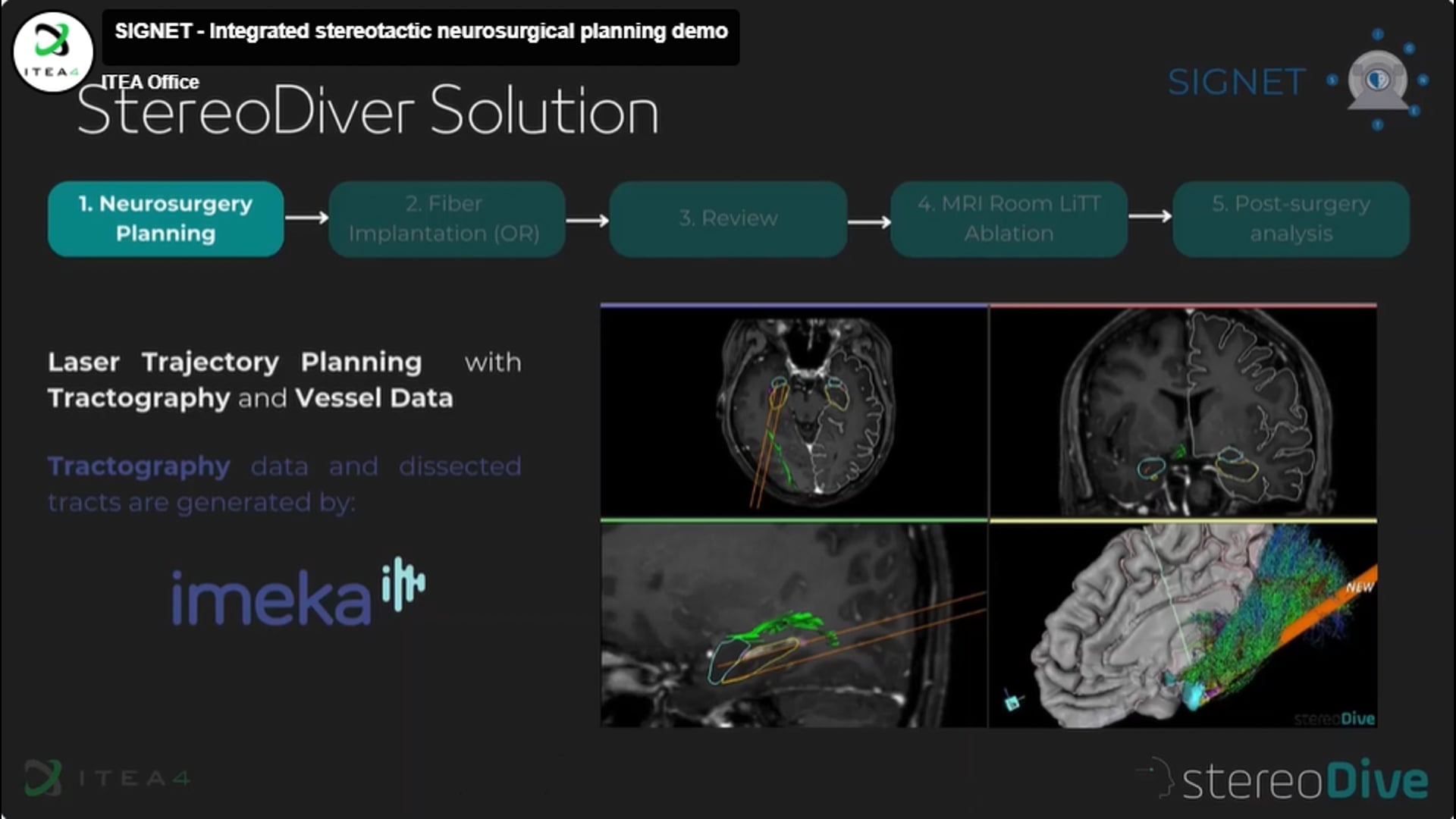Click the sagittal MRI view with green tract
1456x819 pixels.
tap(794, 625)
